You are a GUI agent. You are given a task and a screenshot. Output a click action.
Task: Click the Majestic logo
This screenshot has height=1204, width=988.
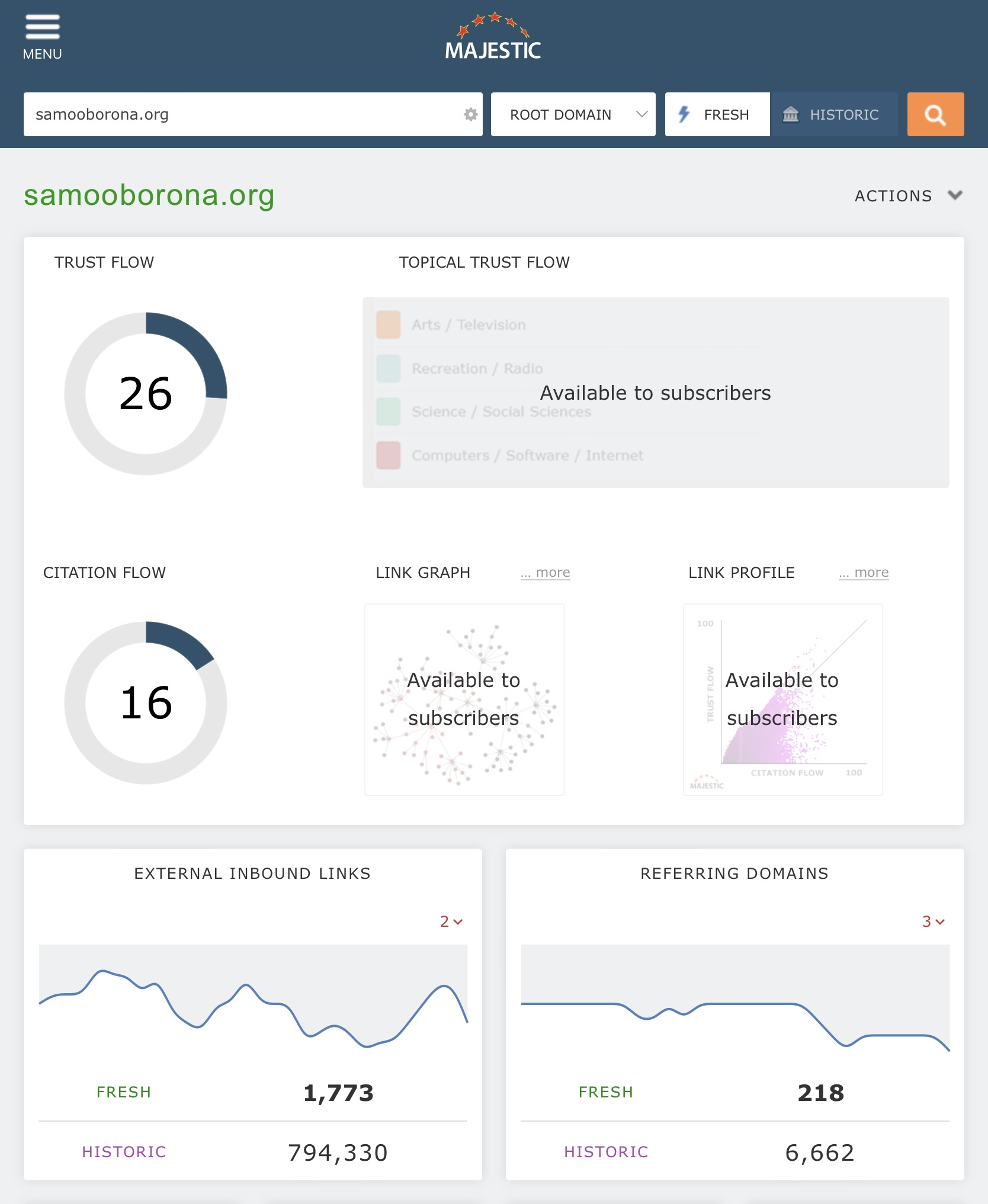coord(493,37)
